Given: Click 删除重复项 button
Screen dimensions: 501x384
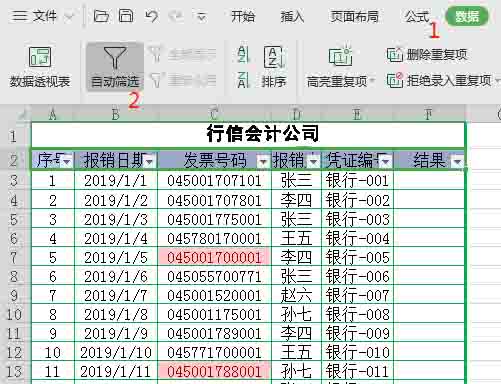Looking at the screenshot, I should 427,54.
